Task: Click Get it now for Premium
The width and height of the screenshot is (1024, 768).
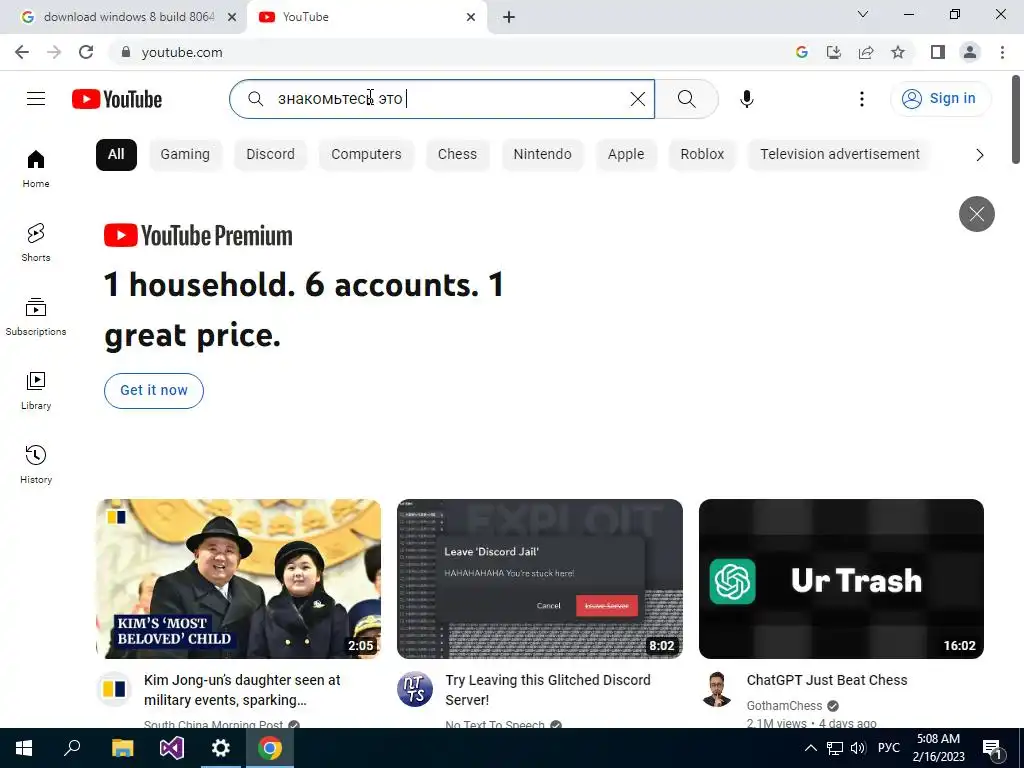Action: tap(154, 391)
